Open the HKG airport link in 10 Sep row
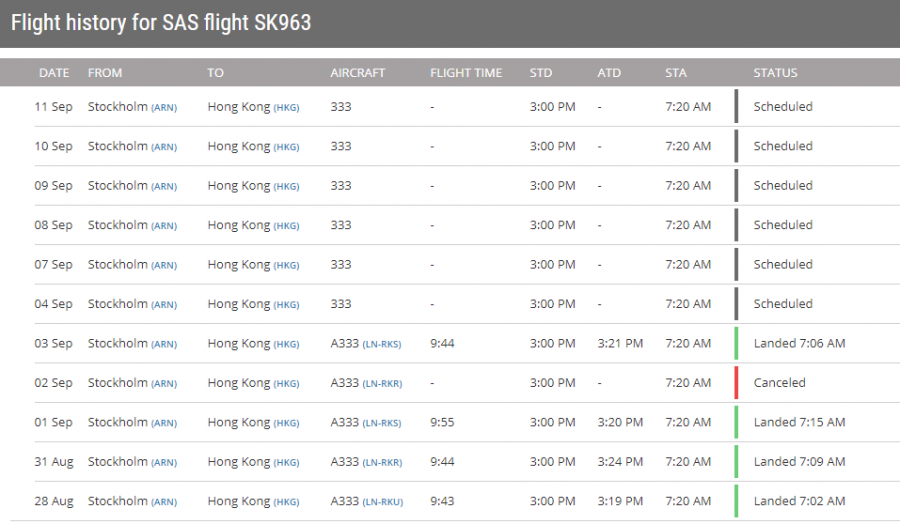 pyautogui.click(x=286, y=147)
